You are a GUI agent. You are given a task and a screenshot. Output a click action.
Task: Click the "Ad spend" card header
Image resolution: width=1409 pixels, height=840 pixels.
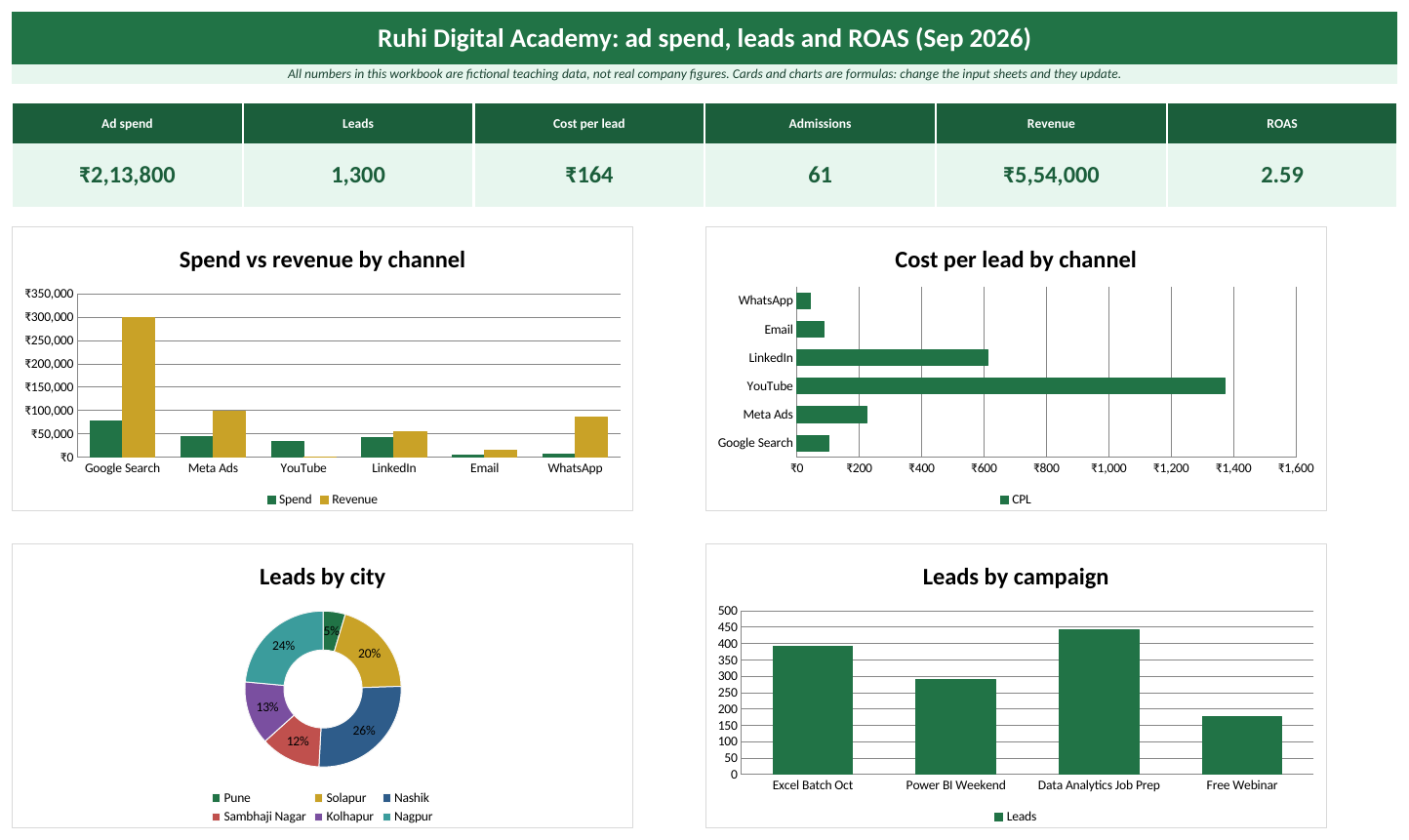click(x=127, y=124)
